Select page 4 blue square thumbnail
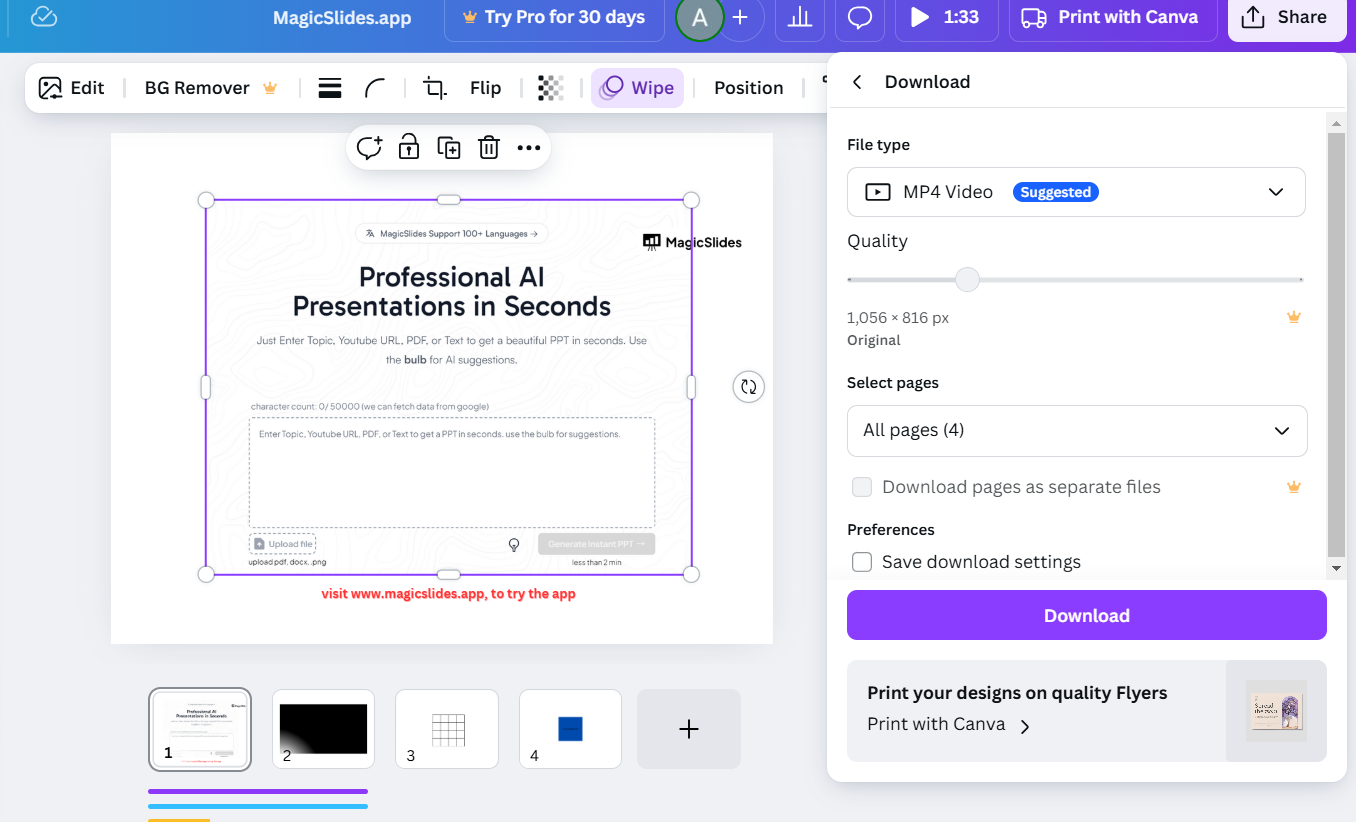The height and width of the screenshot is (822, 1356). pyautogui.click(x=570, y=729)
